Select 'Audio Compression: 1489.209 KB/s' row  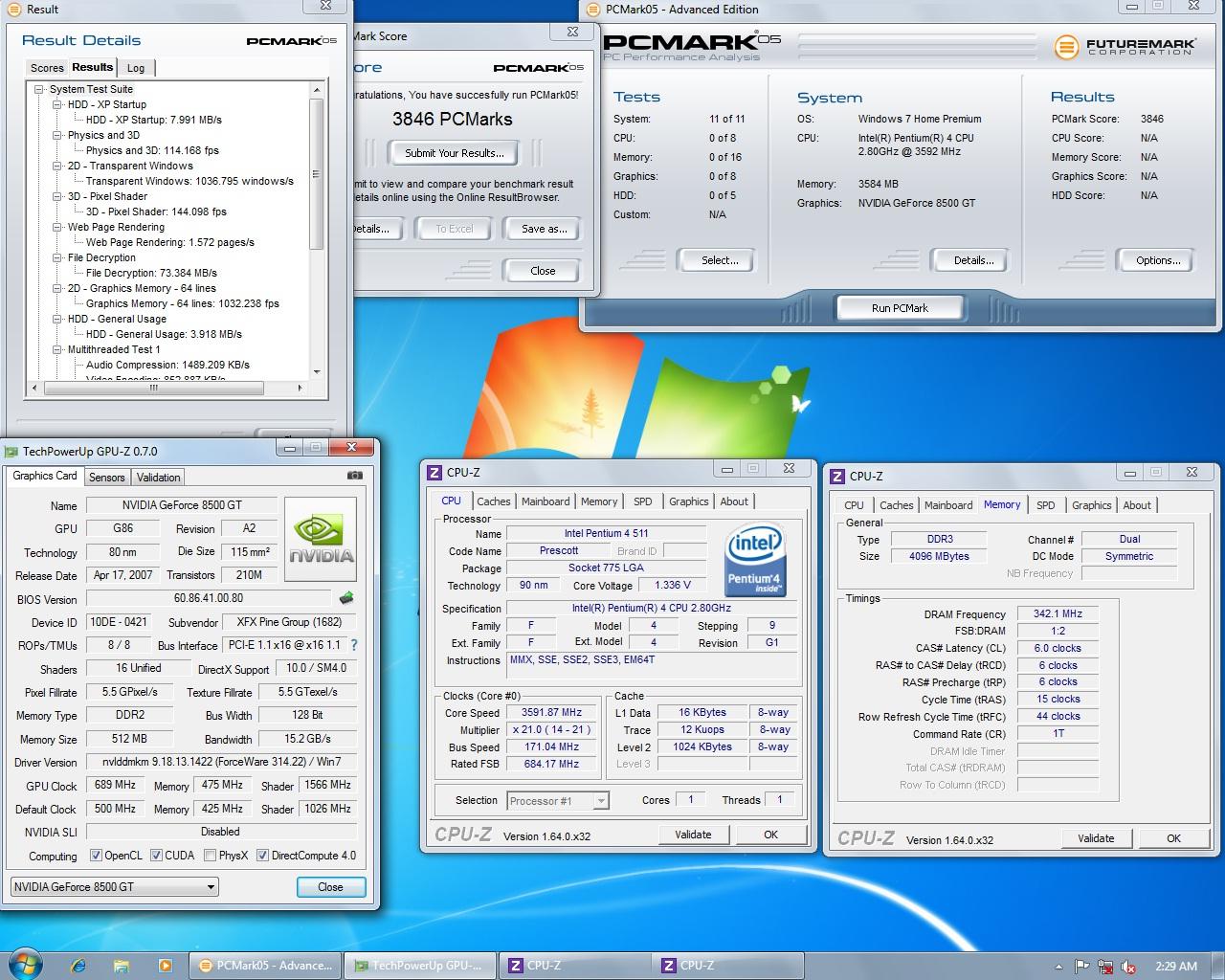click(x=167, y=365)
